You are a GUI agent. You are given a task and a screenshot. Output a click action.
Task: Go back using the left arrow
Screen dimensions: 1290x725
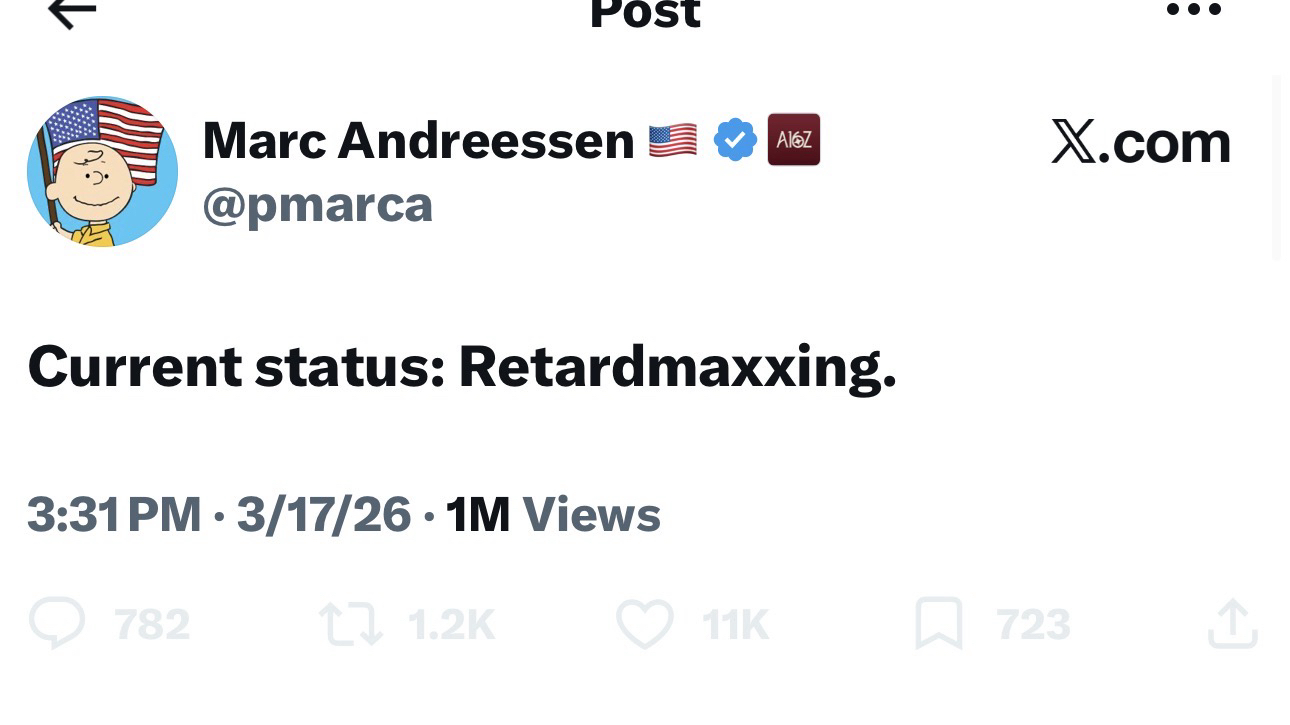[72, 12]
